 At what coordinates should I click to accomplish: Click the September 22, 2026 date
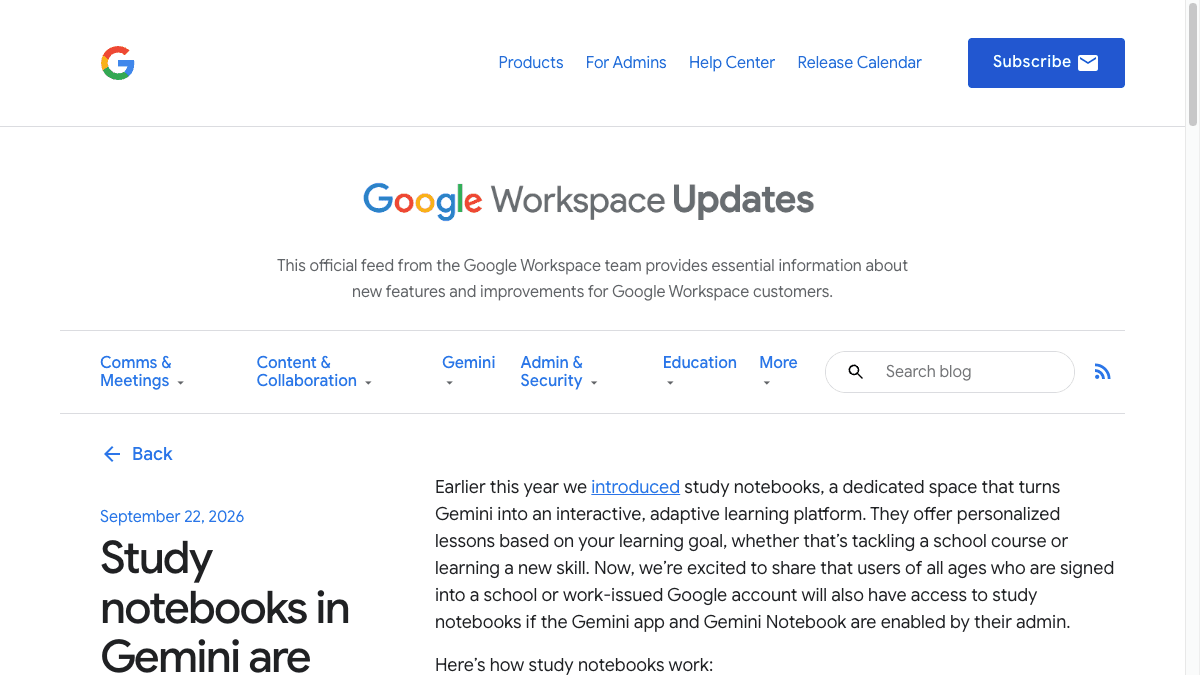[172, 516]
